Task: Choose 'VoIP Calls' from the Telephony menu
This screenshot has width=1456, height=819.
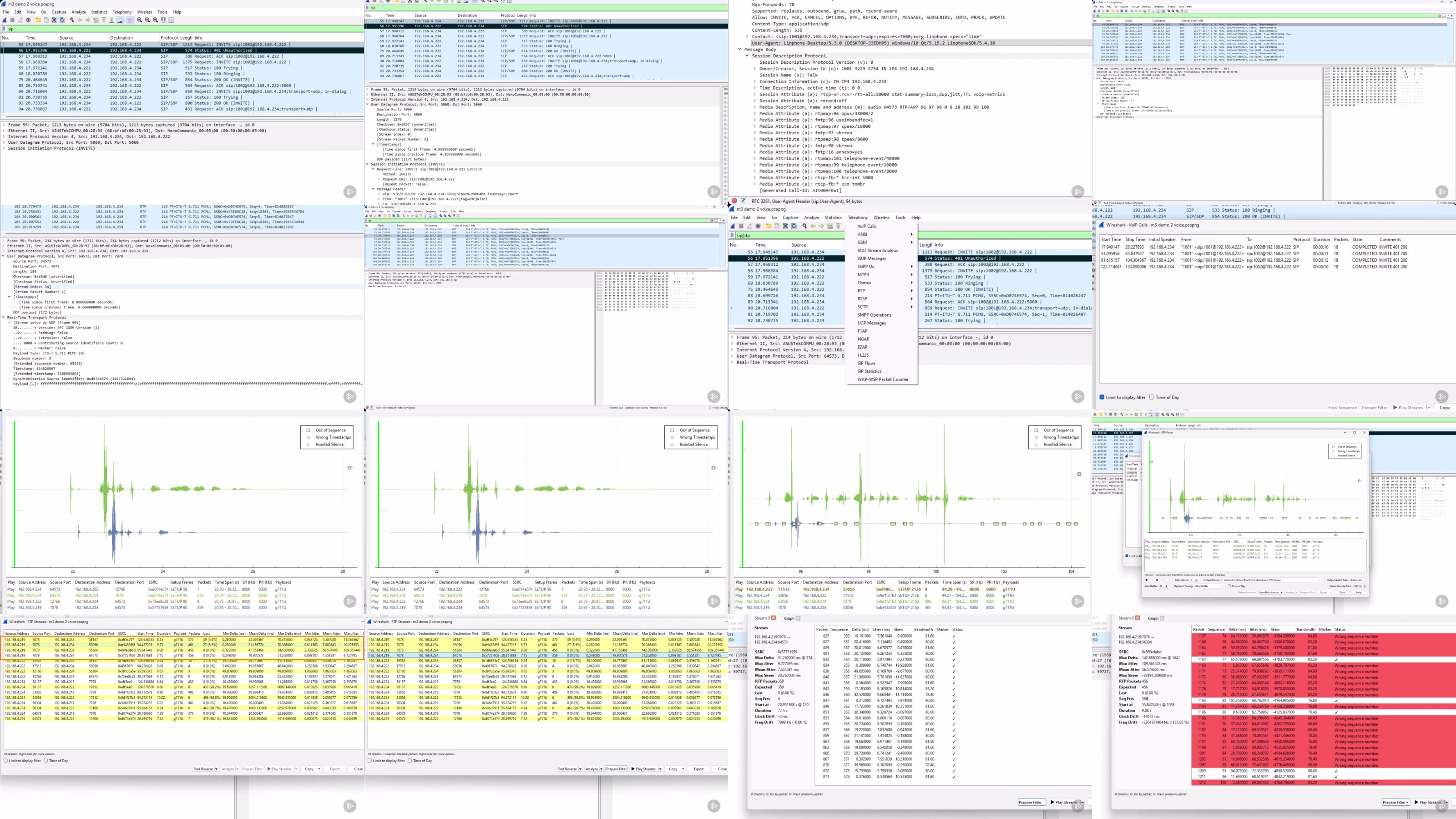Action: [x=867, y=226]
